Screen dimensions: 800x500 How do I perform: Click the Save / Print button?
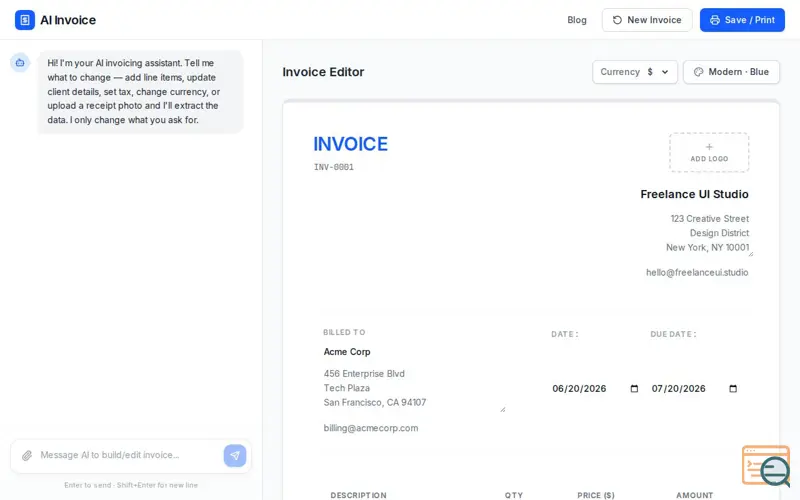pyautogui.click(x=742, y=20)
